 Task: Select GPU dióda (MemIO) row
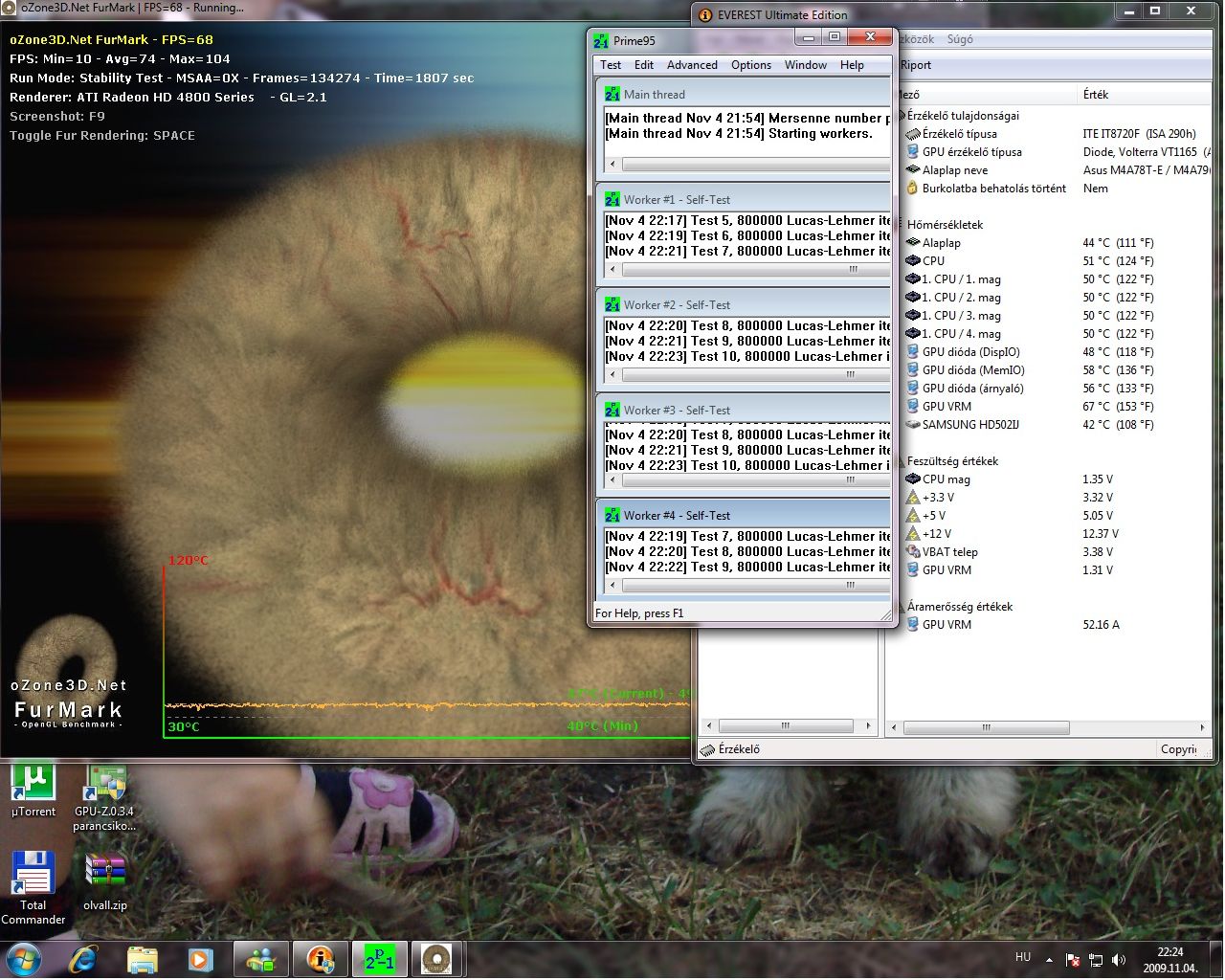1057,370
